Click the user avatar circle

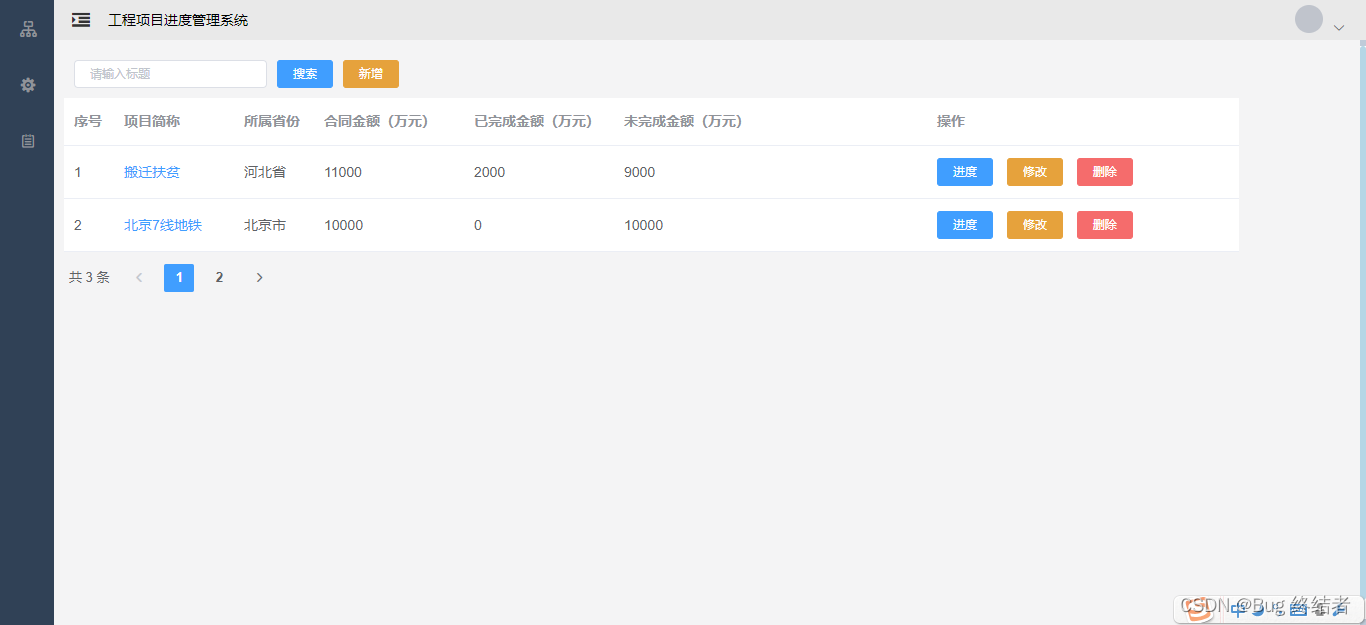click(1309, 19)
